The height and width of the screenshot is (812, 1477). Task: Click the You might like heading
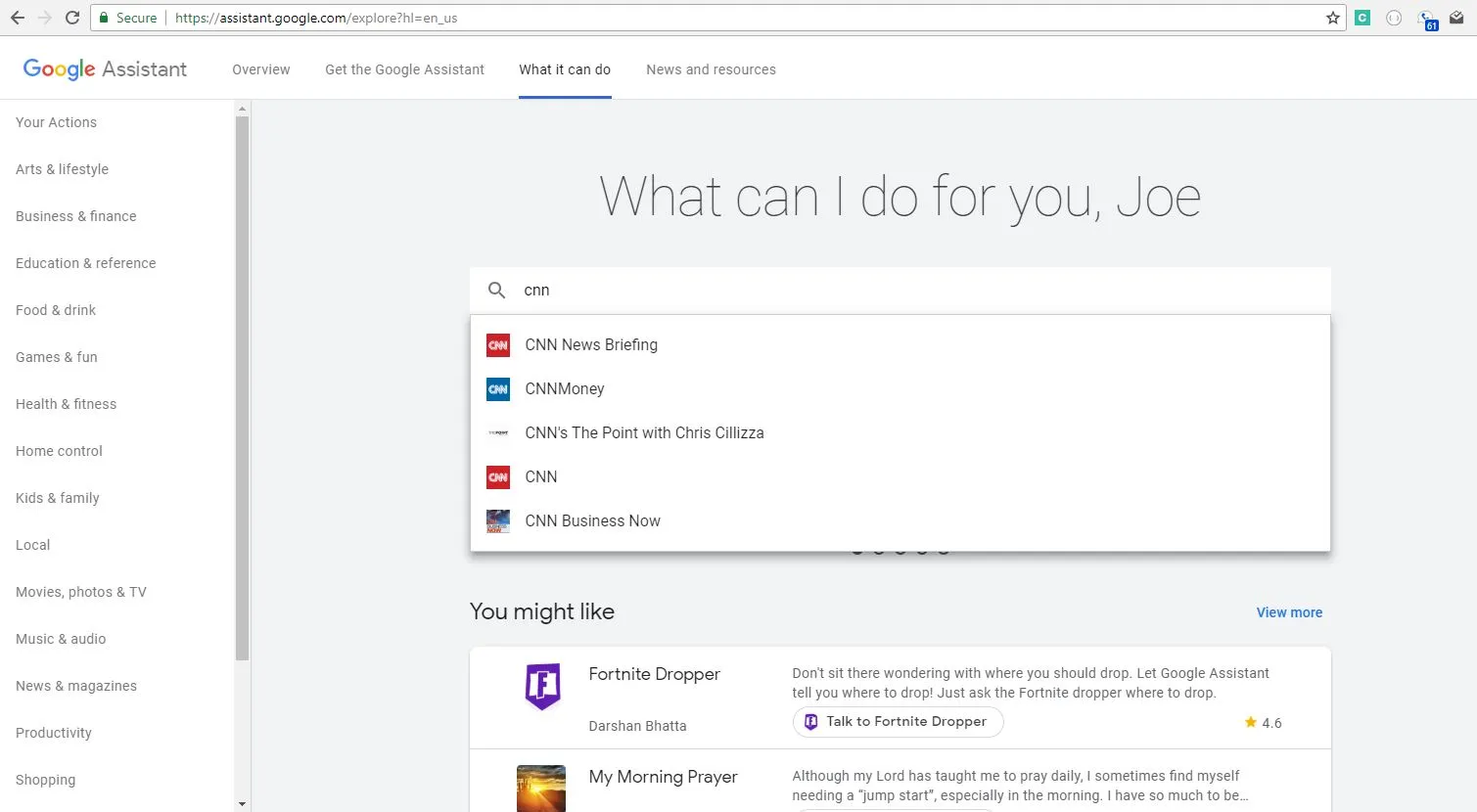(542, 611)
